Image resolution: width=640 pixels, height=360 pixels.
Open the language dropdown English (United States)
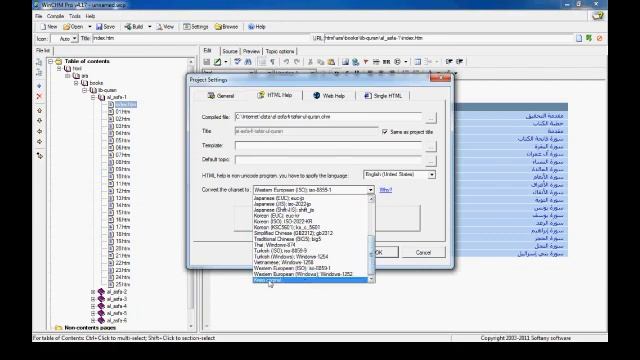431,175
